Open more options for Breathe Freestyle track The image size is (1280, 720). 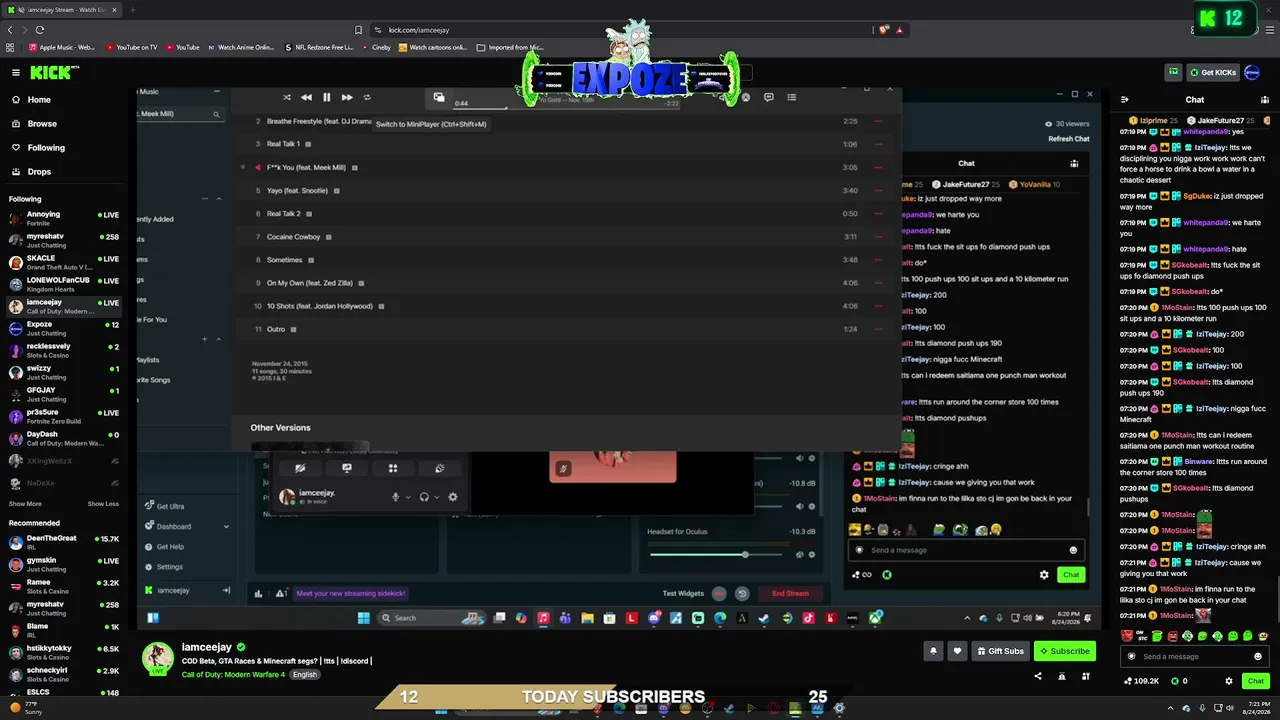(x=878, y=121)
